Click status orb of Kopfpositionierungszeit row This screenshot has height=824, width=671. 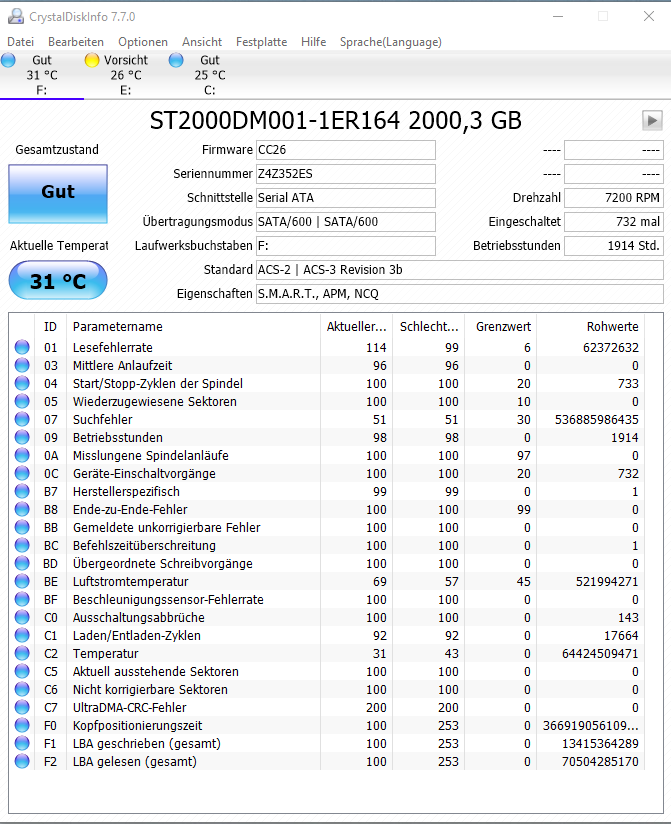(x=22, y=725)
